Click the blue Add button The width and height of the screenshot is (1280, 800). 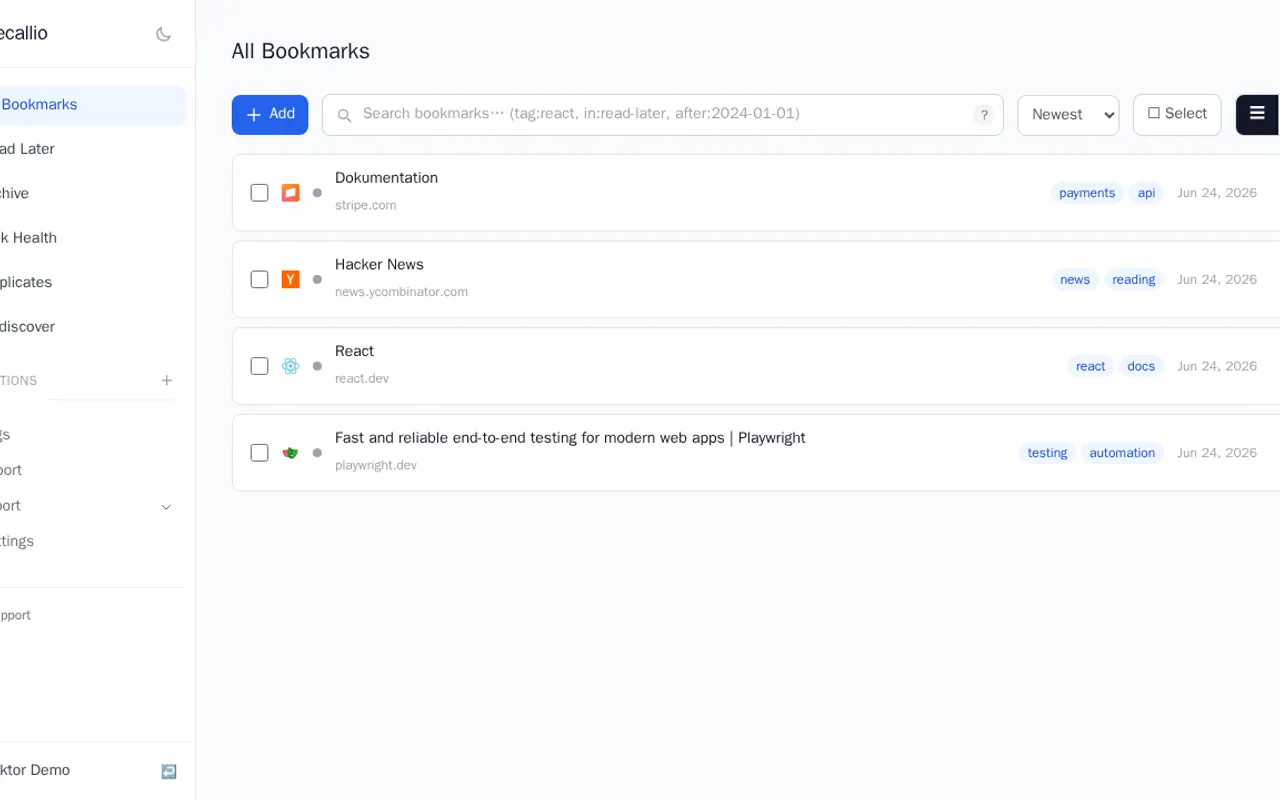(270, 114)
